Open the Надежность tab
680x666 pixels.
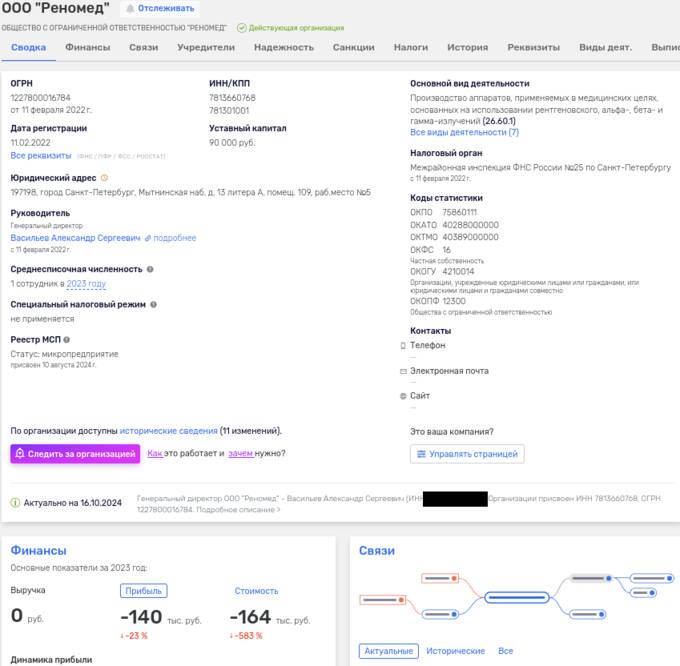[x=284, y=47]
